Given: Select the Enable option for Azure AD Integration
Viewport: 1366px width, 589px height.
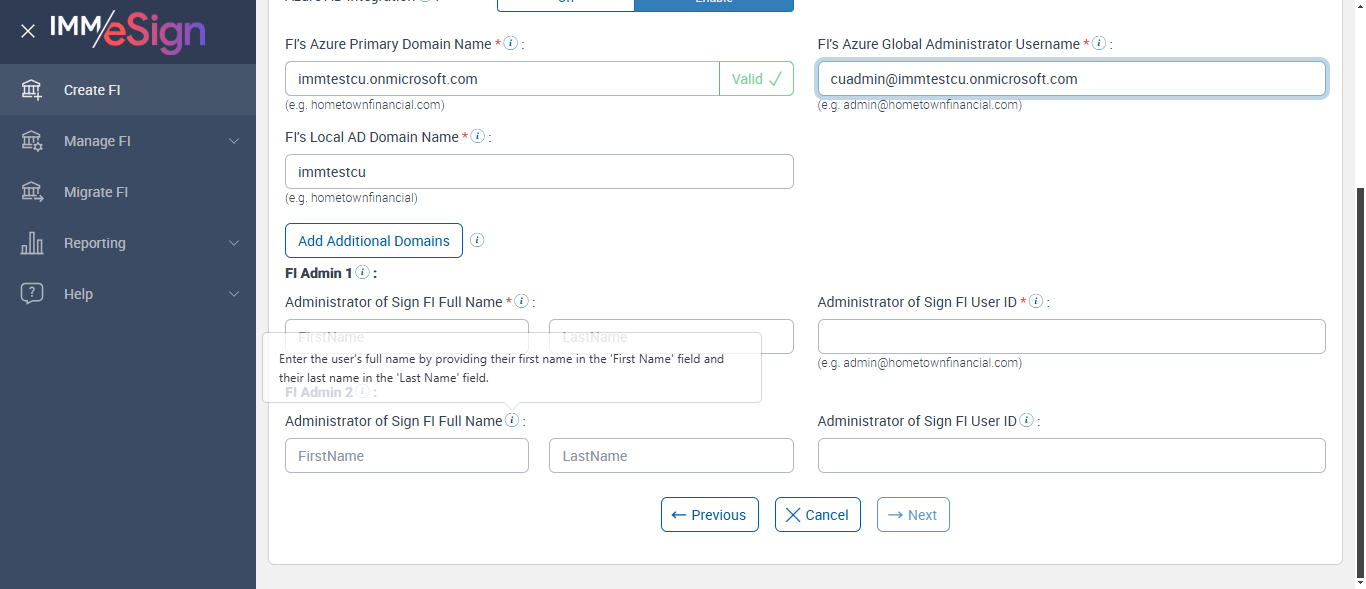Looking at the screenshot, I should pos(714,4).
